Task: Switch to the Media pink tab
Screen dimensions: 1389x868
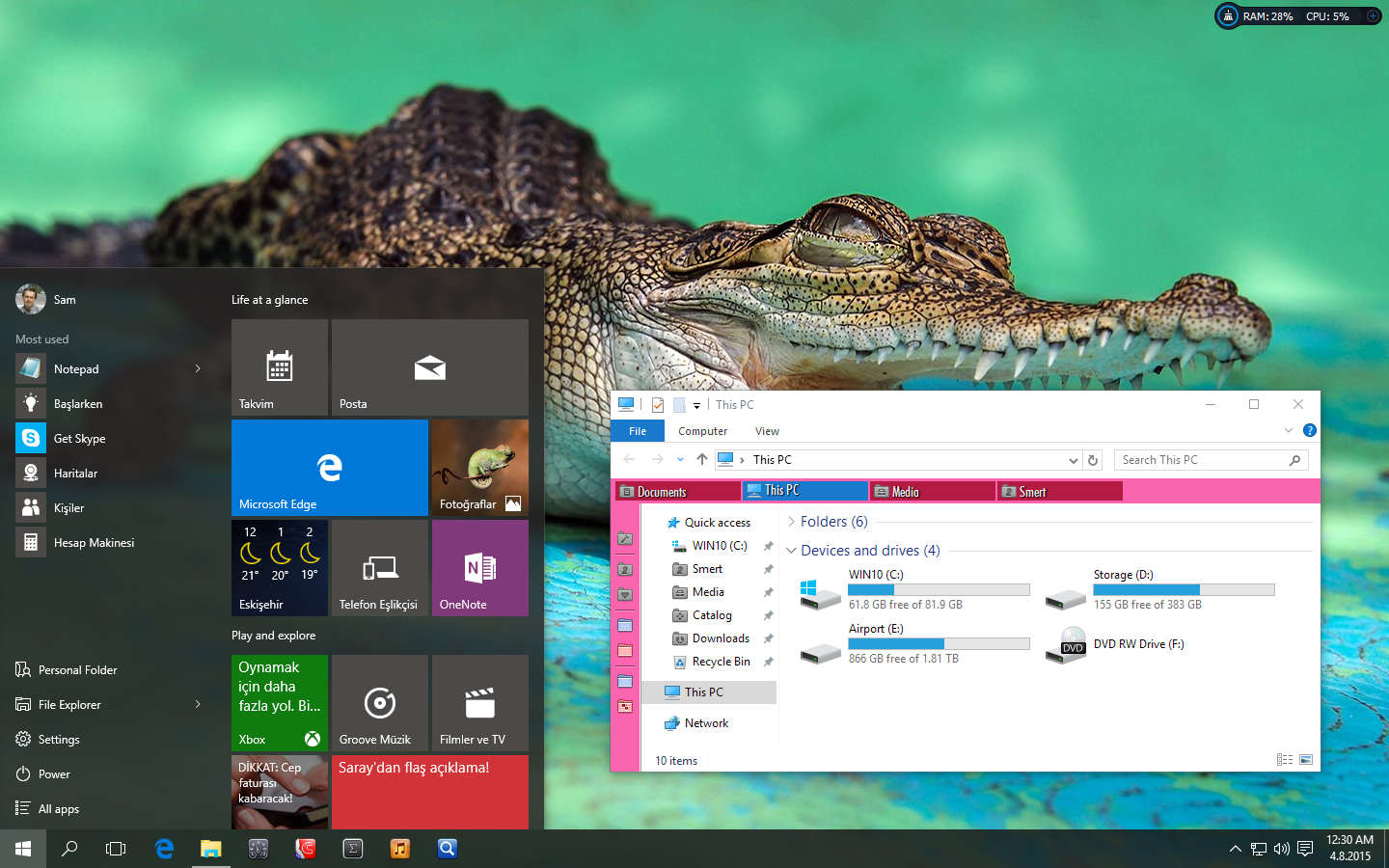Action: point(932,491)
